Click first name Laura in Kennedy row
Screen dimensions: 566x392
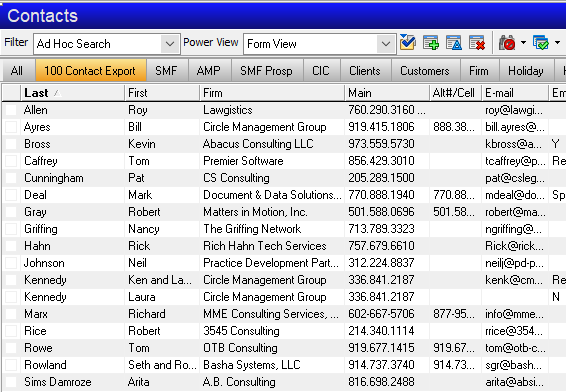pos(142,297)
